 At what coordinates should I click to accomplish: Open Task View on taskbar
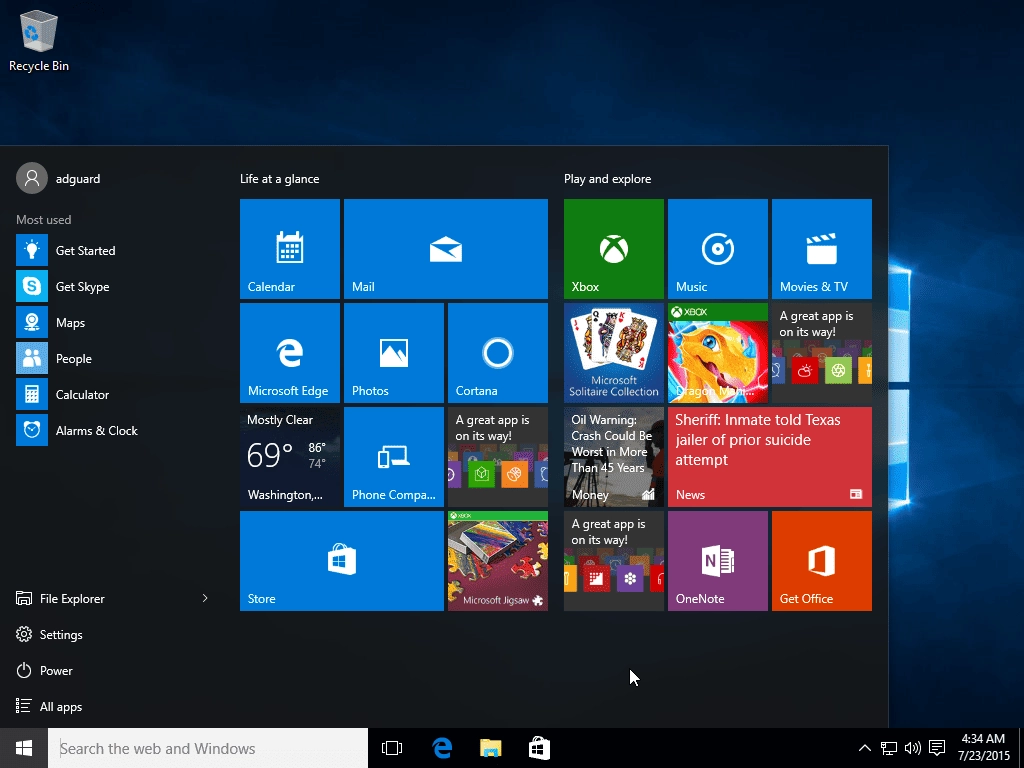(392, 748)
